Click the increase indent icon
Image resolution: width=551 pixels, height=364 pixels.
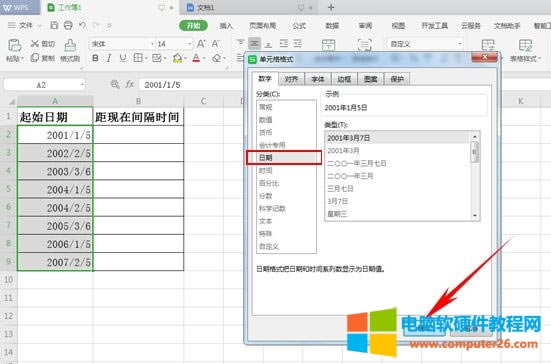[298, 43]
